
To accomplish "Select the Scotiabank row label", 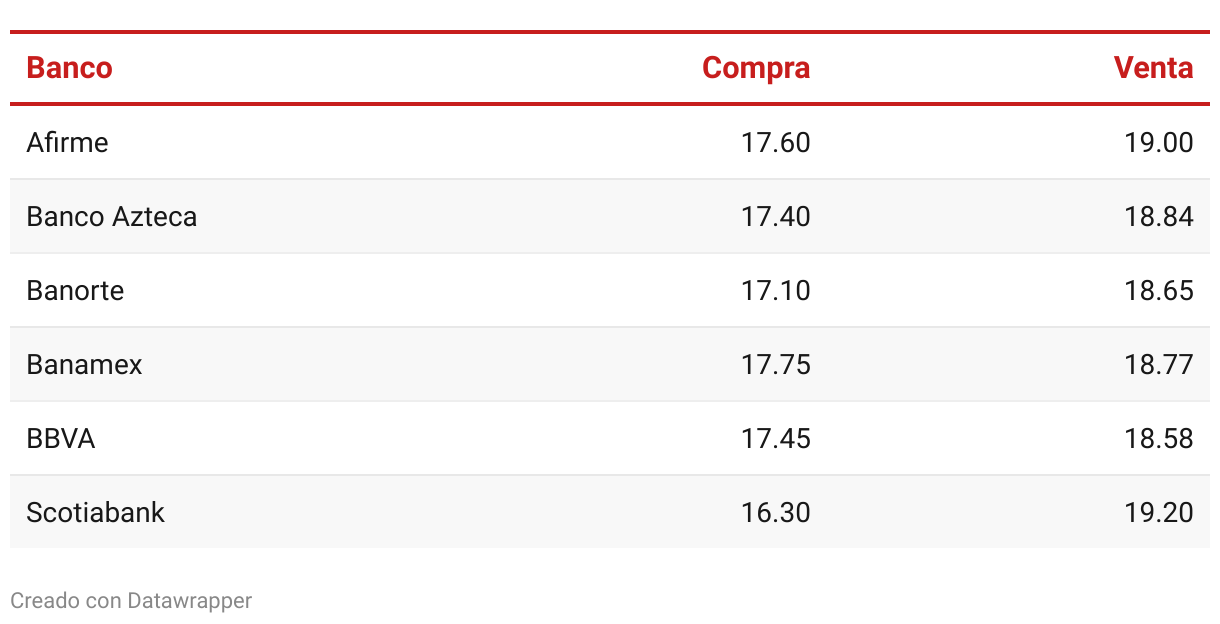I will coord(96,512).
